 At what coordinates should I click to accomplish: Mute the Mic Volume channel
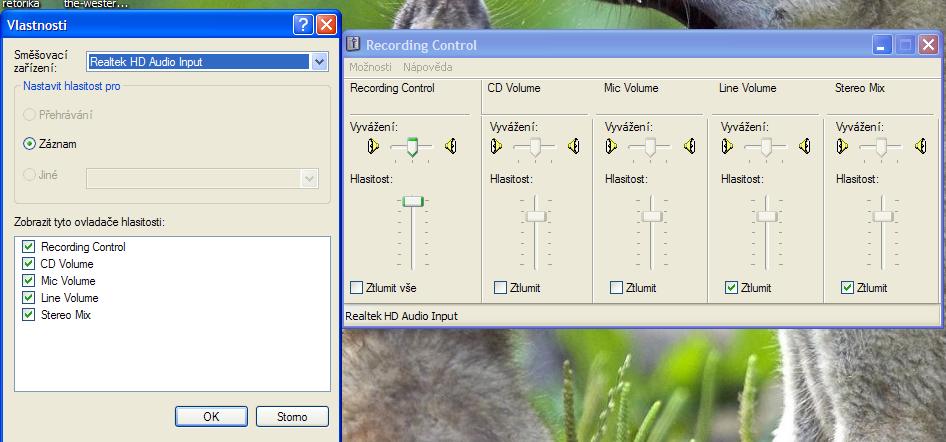pos(616,288)
